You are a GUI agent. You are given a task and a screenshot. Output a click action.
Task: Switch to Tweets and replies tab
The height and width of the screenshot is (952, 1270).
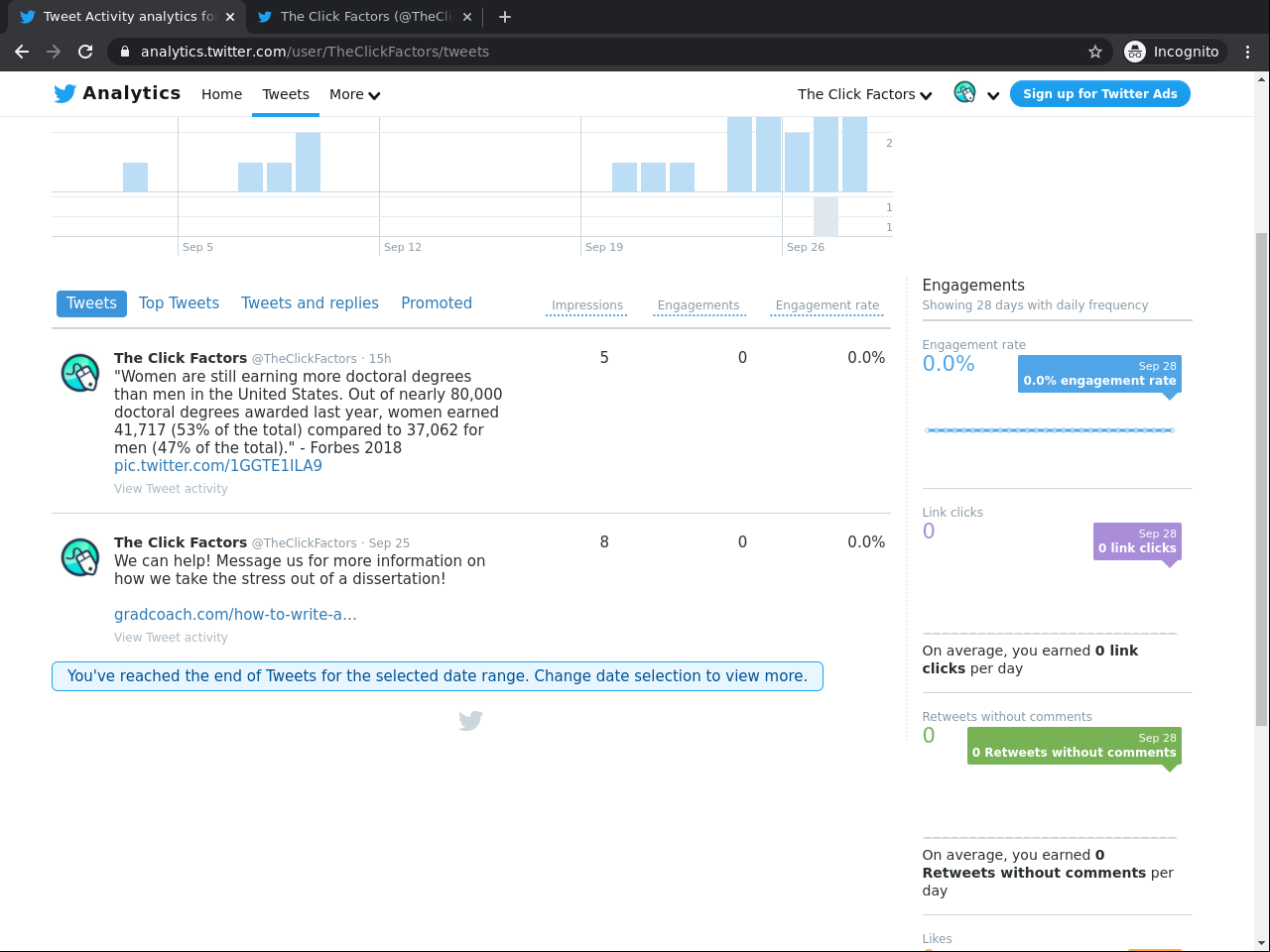pos(310,303)
